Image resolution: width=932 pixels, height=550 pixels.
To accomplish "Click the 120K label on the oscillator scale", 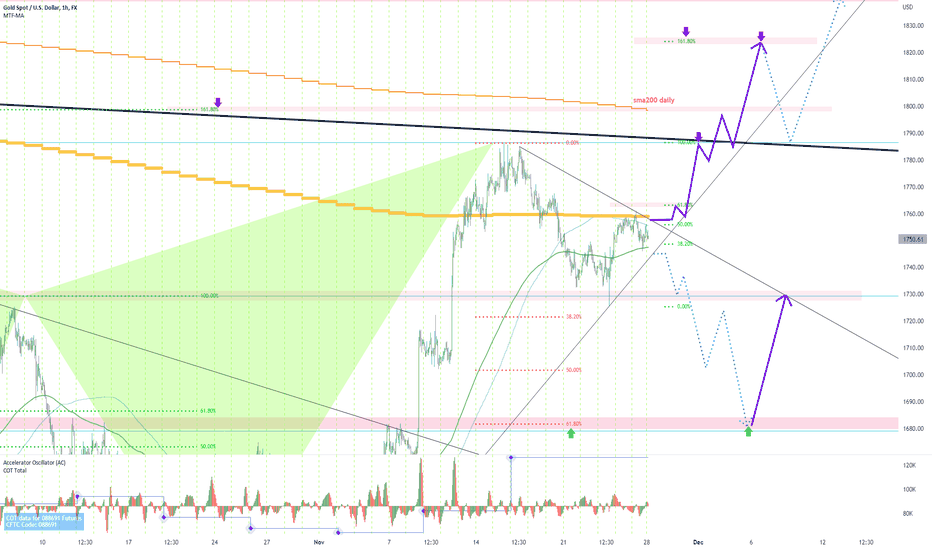I will [909, 466].
